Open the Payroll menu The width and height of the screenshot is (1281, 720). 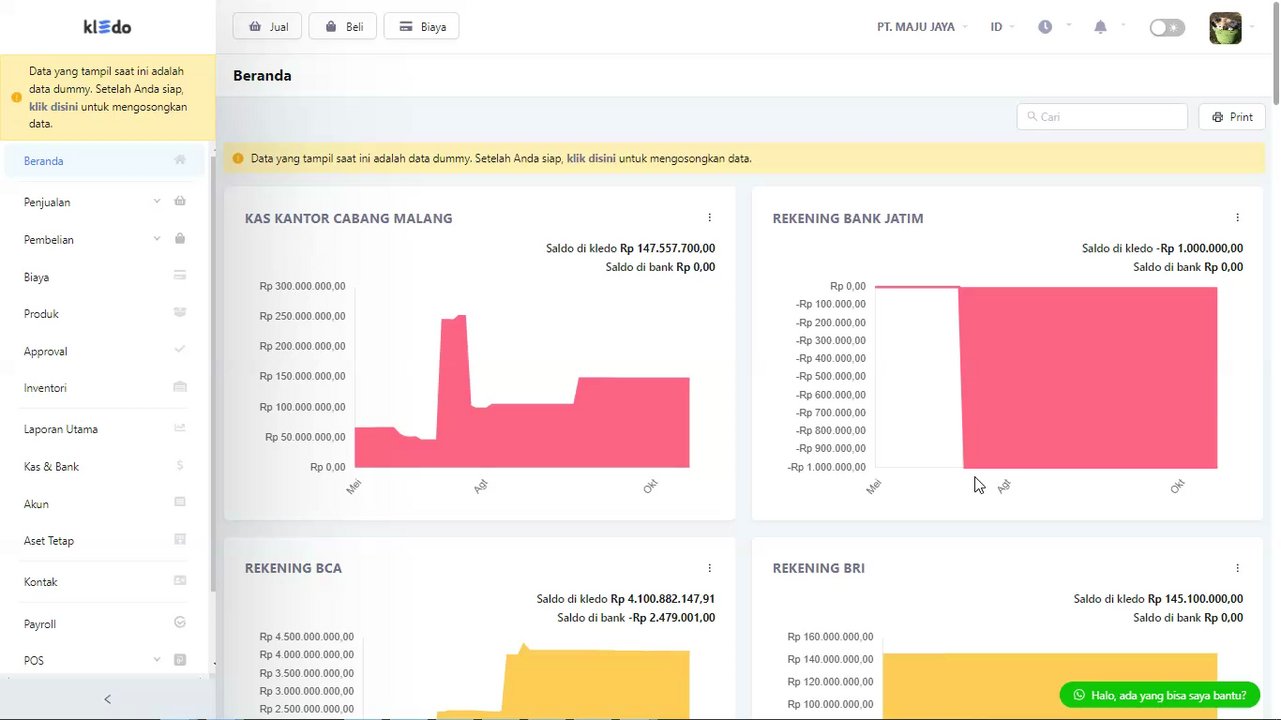tap(105, 624)
